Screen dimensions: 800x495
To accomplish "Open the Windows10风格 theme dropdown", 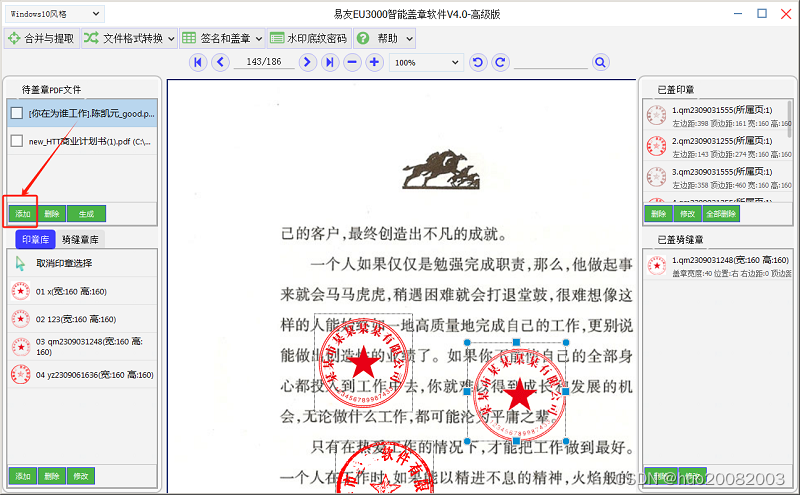I will point(55,14).
